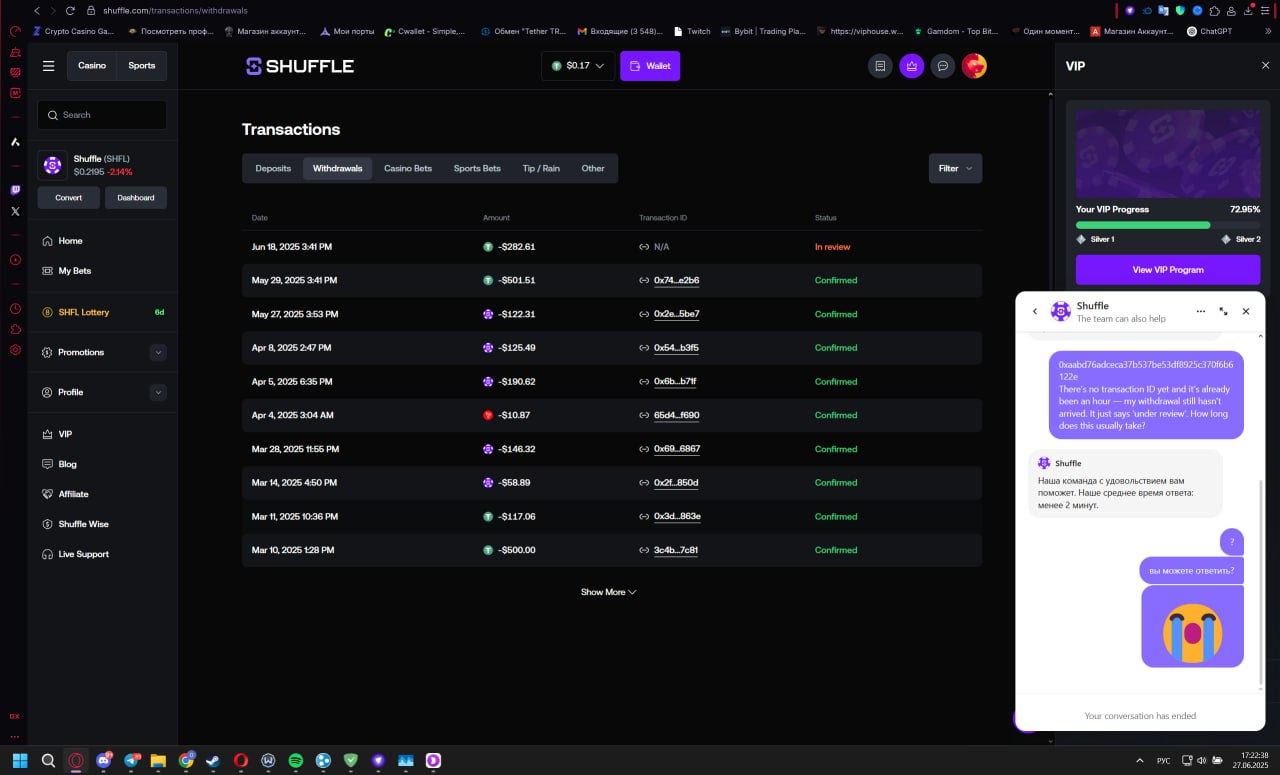Screen dimensions: 1280x775
Task: Expand Show More transactions
Action: coord(608,592)
